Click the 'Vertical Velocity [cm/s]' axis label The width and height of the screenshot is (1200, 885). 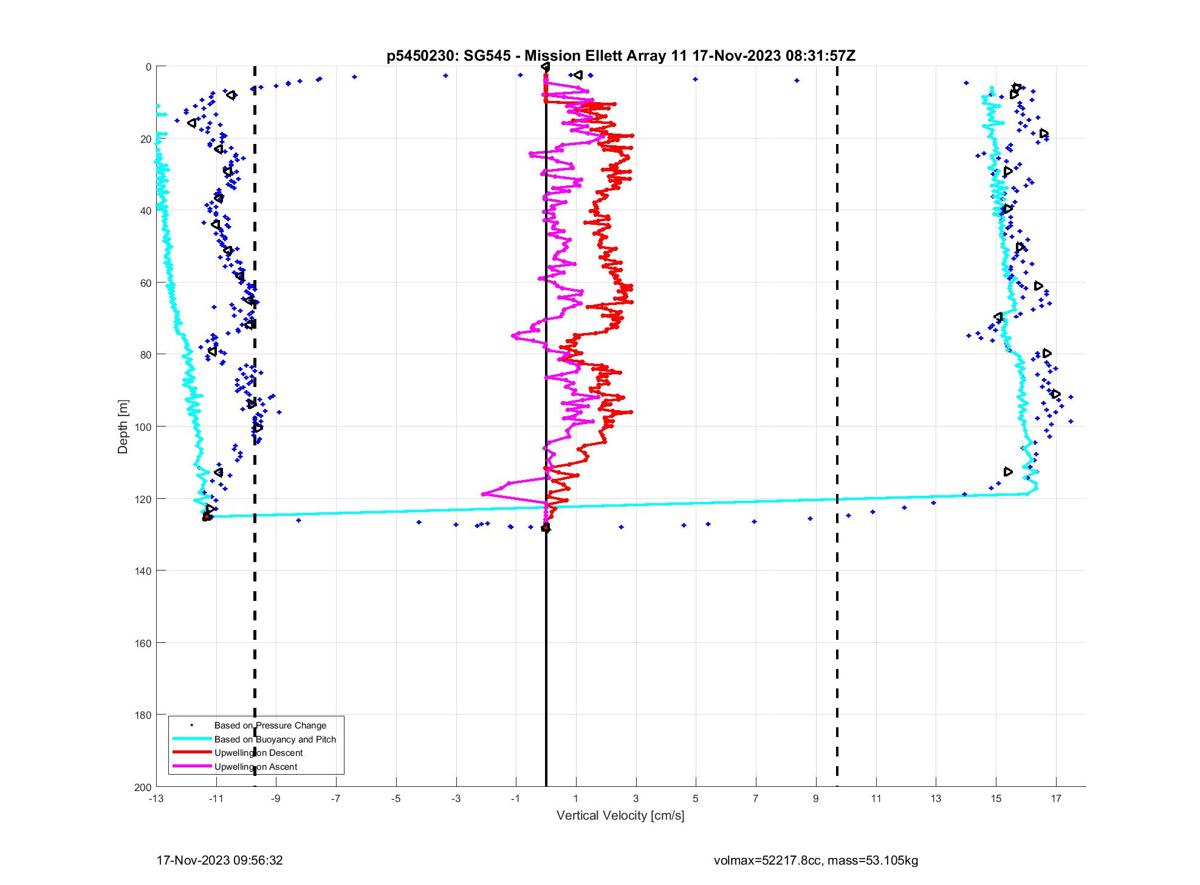click(x=620, y=816)
